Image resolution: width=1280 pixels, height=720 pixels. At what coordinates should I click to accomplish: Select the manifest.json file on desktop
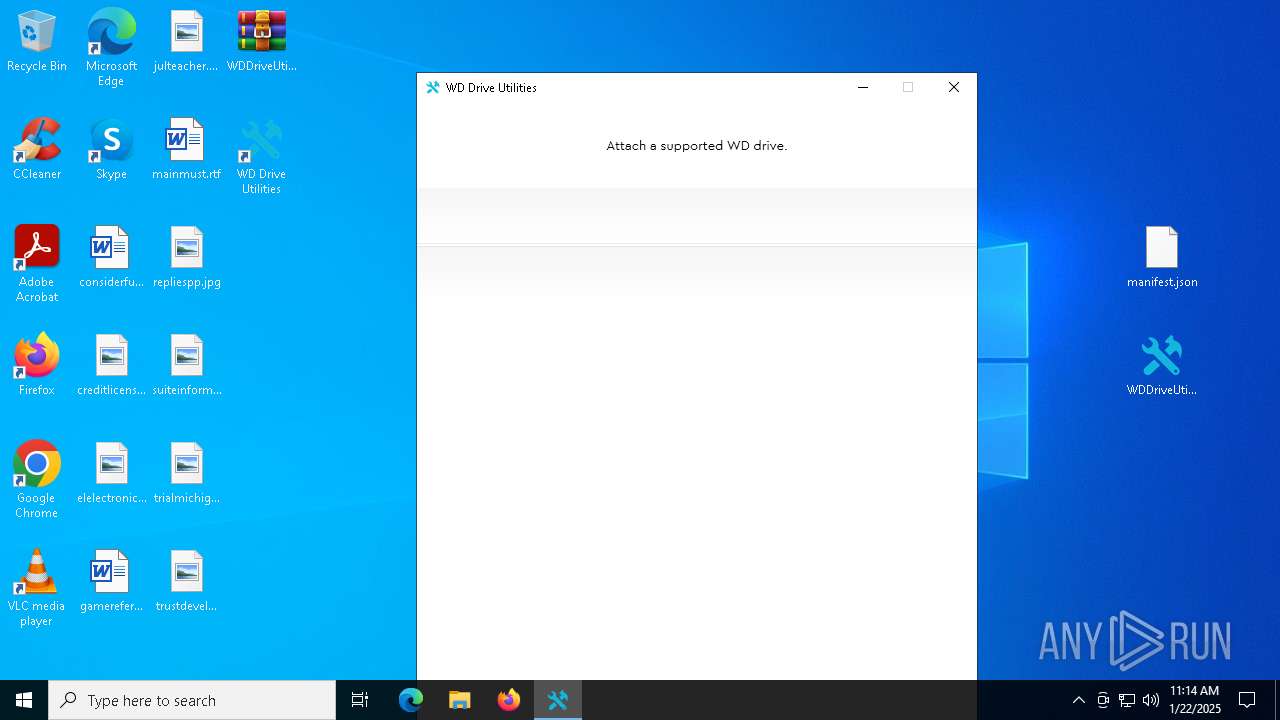coord(1162,258)
